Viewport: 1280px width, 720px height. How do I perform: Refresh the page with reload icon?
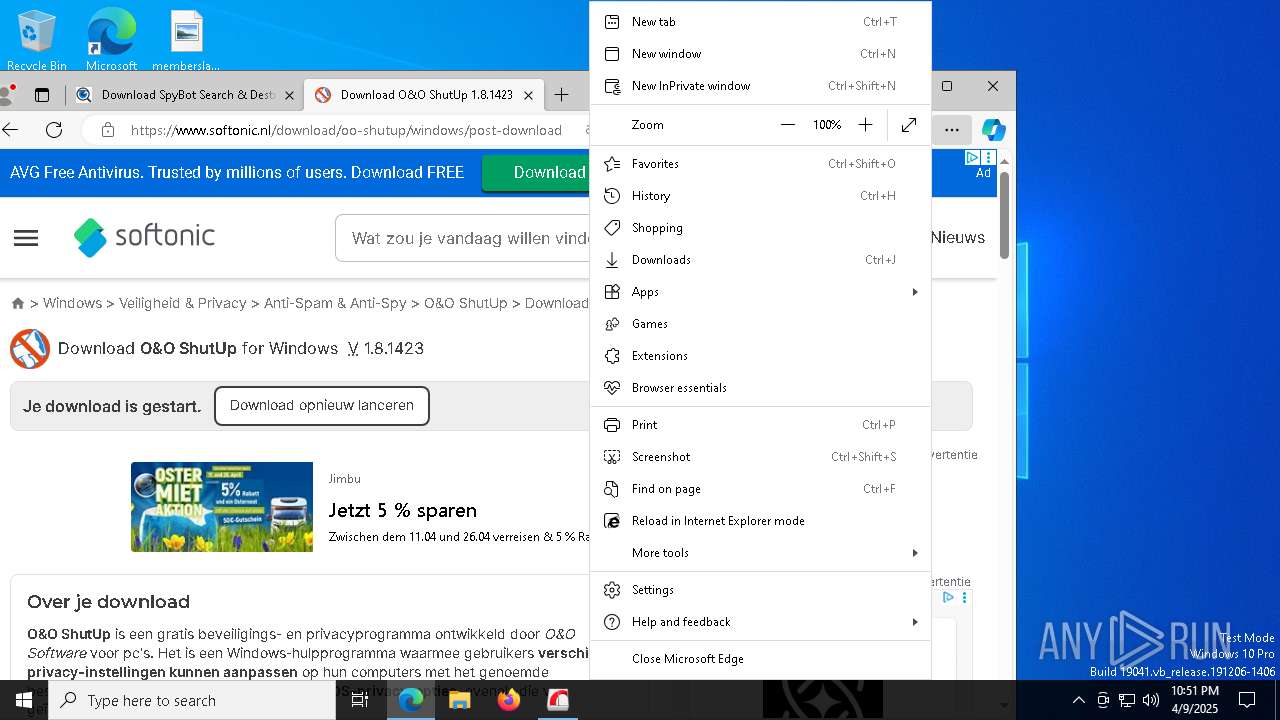click(54, 130)
